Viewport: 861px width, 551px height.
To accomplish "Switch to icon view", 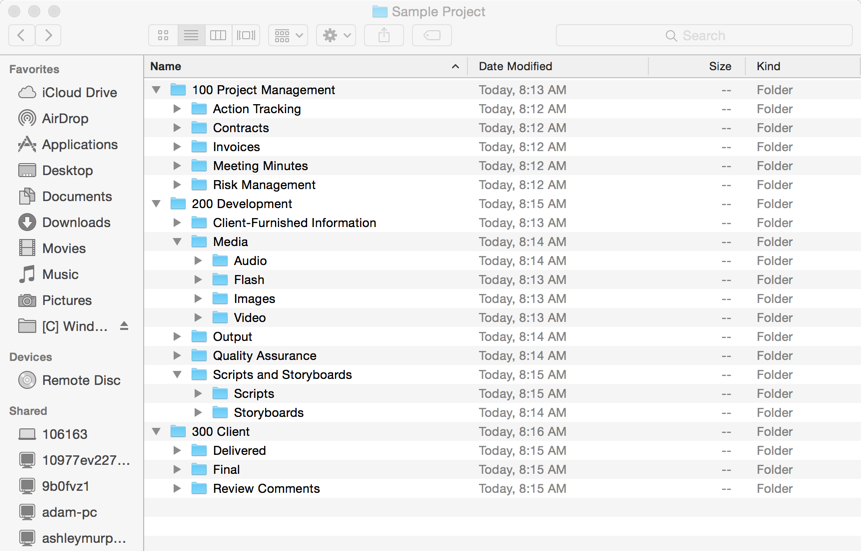I will pyautogui.click(x=163, y=35).
